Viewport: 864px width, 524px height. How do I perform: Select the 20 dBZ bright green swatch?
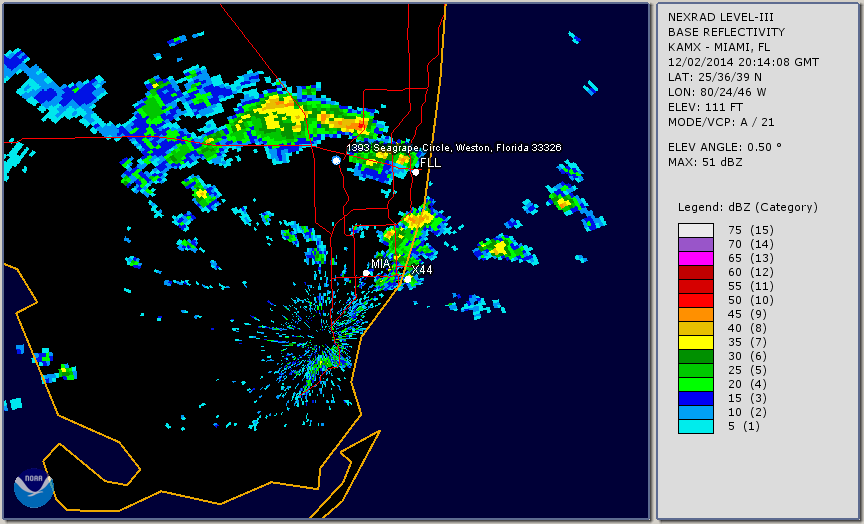pyautogui.click(x=696, y=385)
